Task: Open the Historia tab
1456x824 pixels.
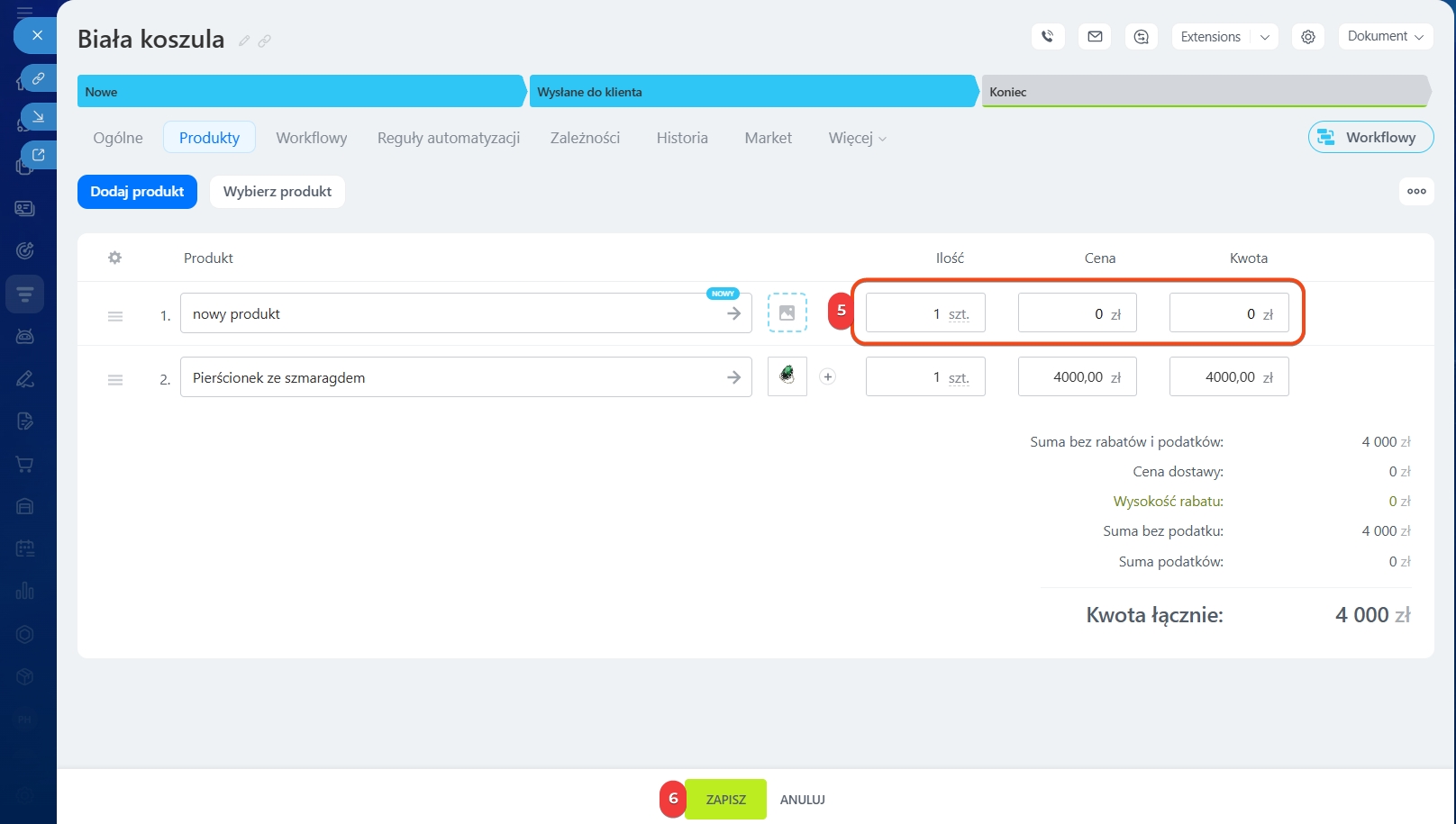Action: [x=681, y=138]
